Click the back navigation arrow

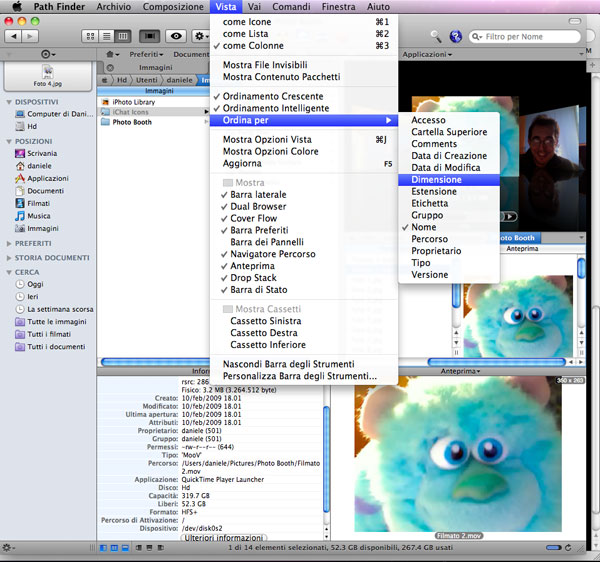[x=13, y=36]
